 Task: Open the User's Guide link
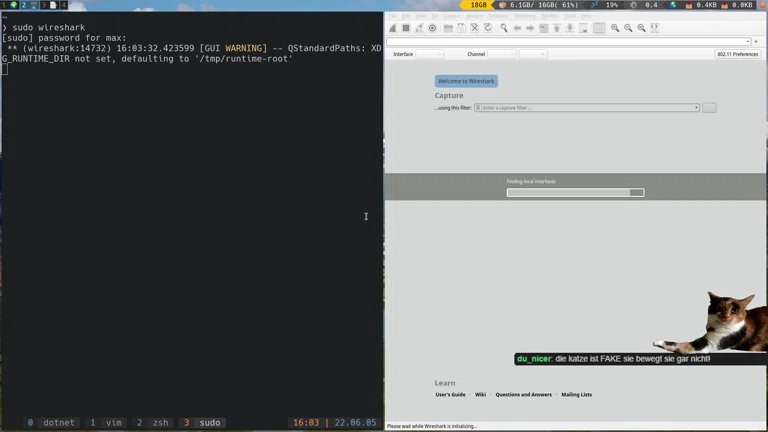tap(451, 395)
